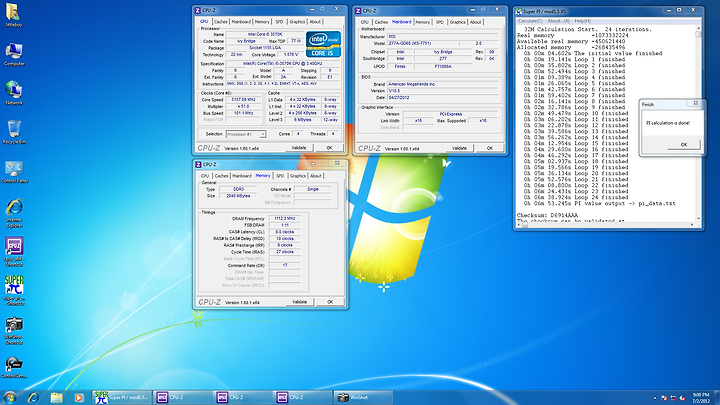Image resolution: width=720 pixels, height=405 pixels.
Task: Launch the WinShot desktop shortcut
Action: click(x=14, y=330)
